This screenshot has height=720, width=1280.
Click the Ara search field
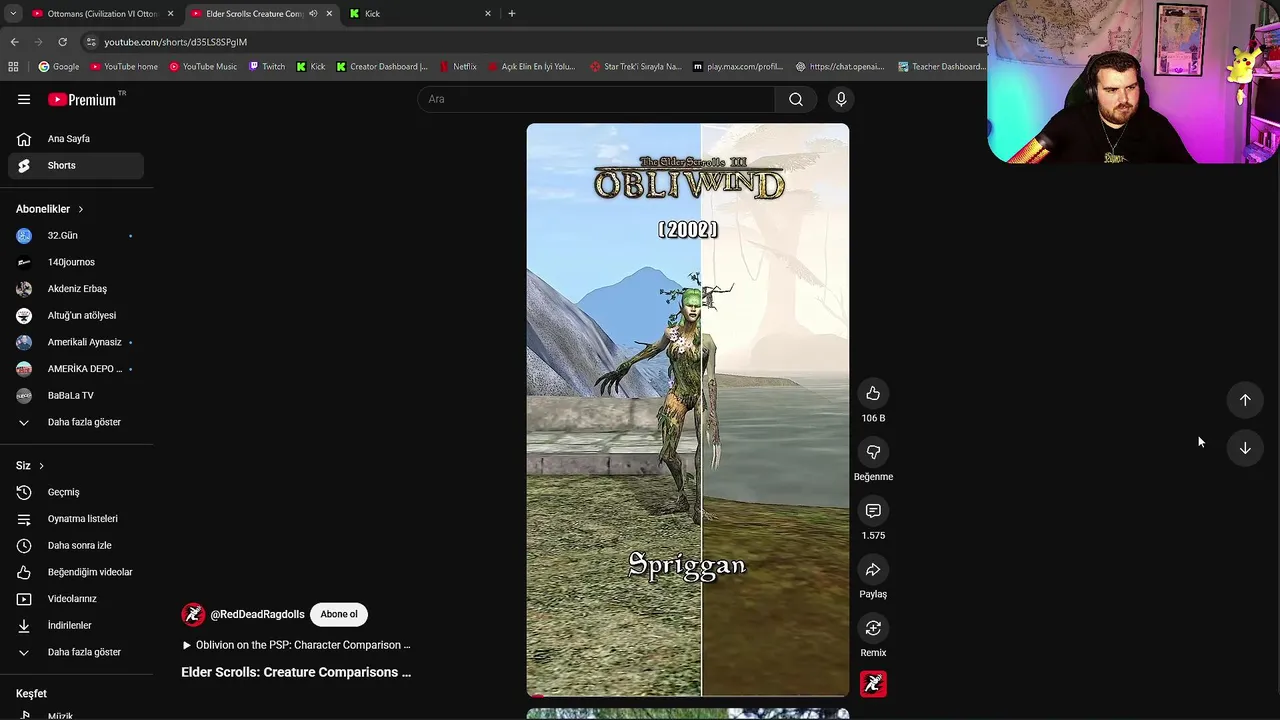click(596, 99)
